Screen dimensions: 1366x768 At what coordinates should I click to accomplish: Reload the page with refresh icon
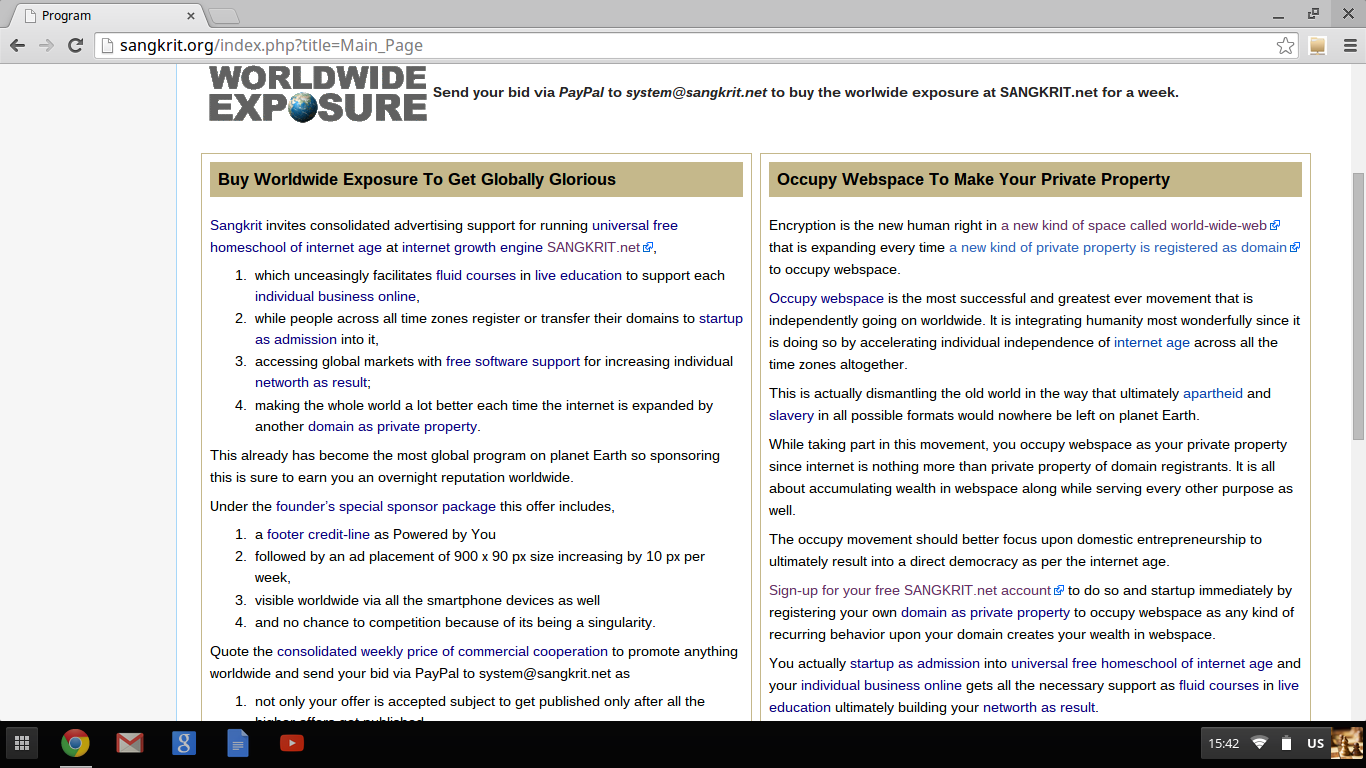click(x=75, y=45)
